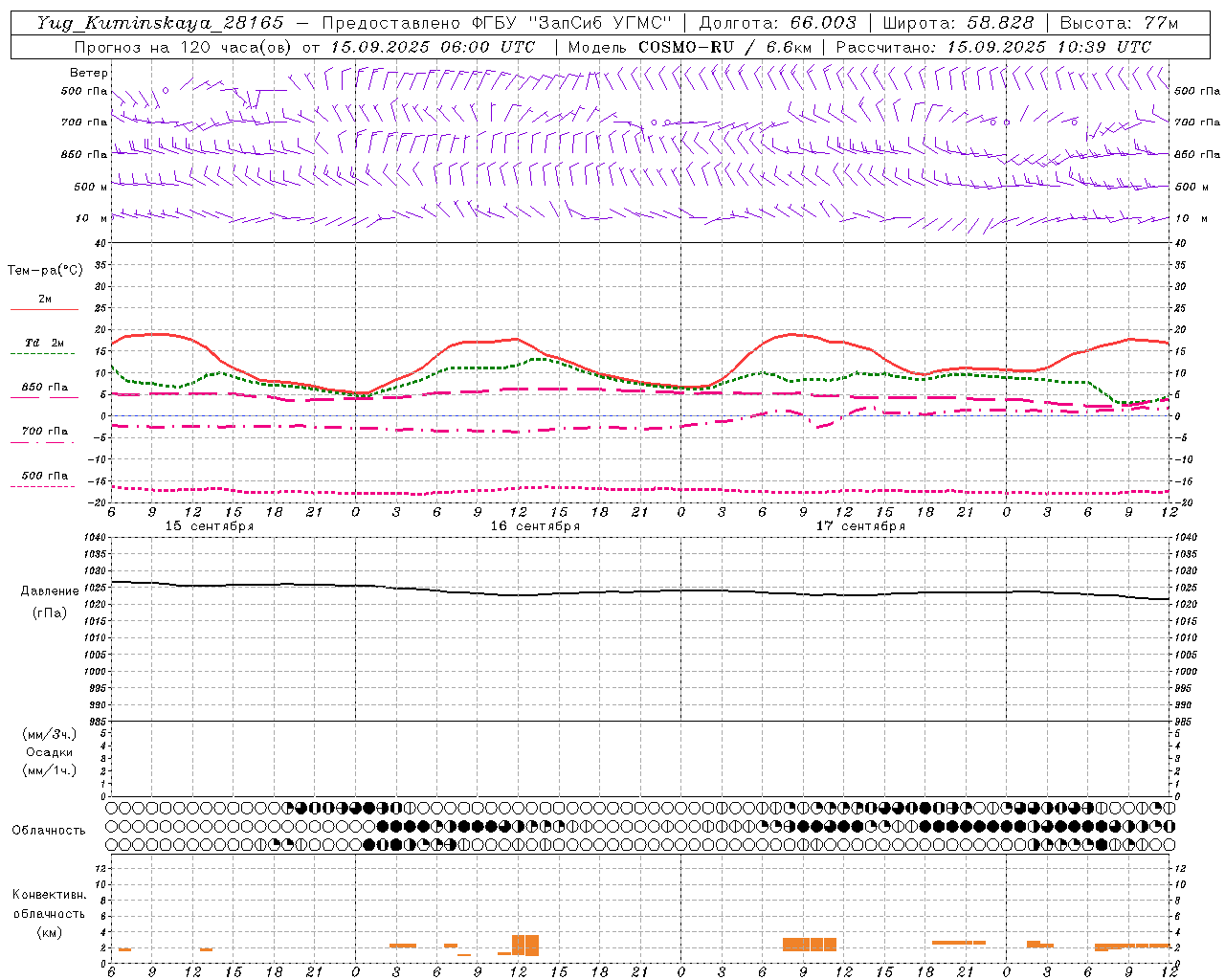Click the (мм/1ч.) precipitation unit label

point(50,770)
